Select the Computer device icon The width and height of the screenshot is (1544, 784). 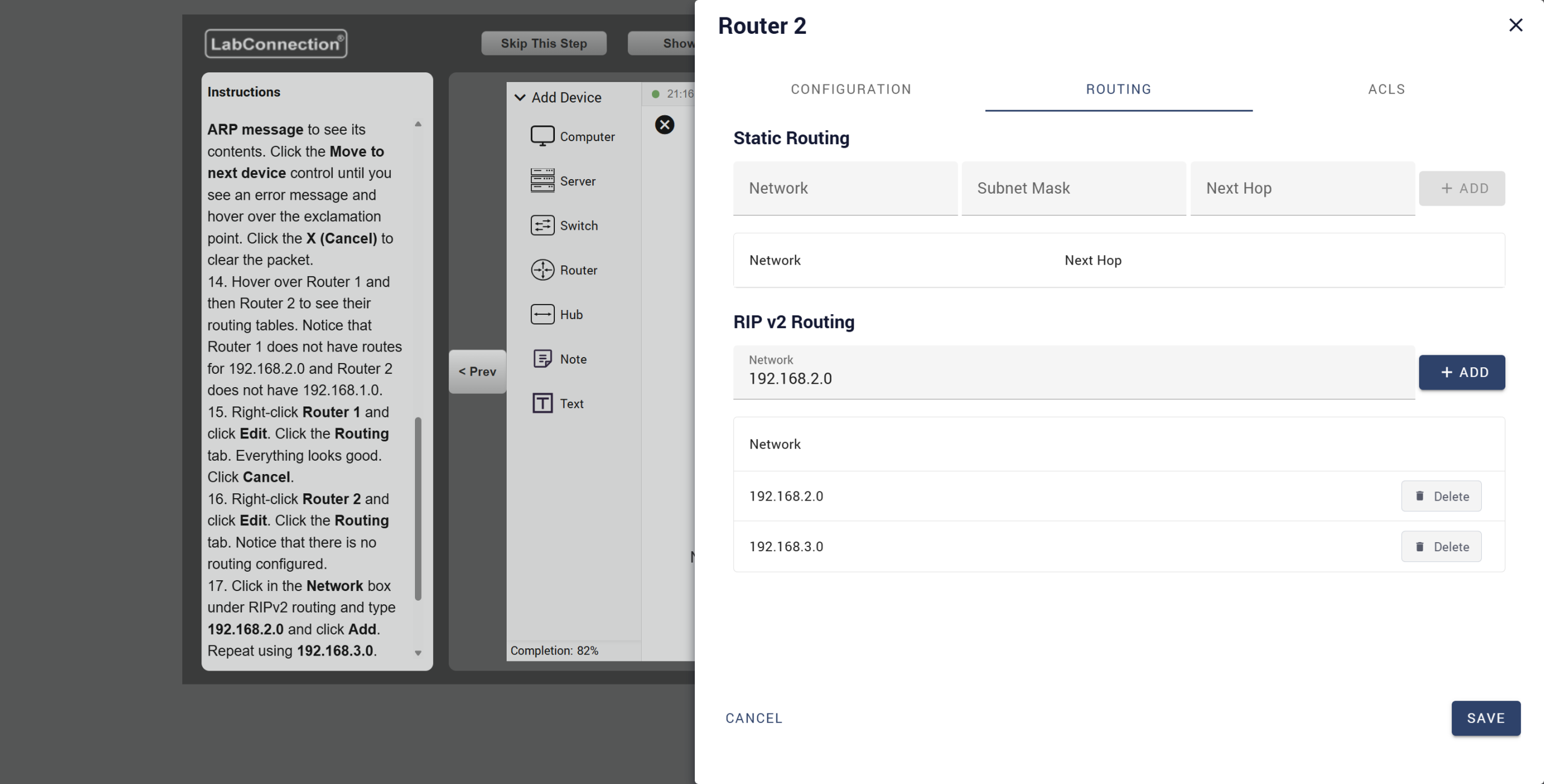(x=542, y=136)
